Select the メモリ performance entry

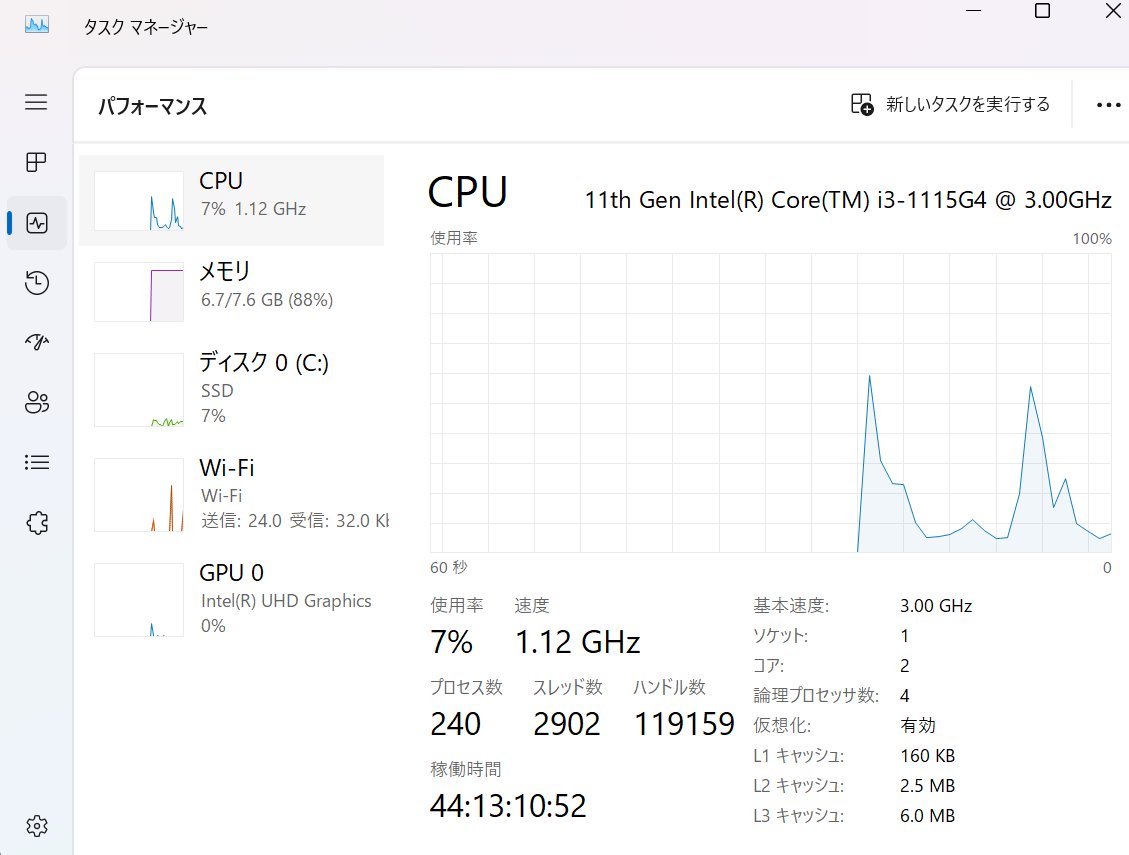tap(231, 291)
